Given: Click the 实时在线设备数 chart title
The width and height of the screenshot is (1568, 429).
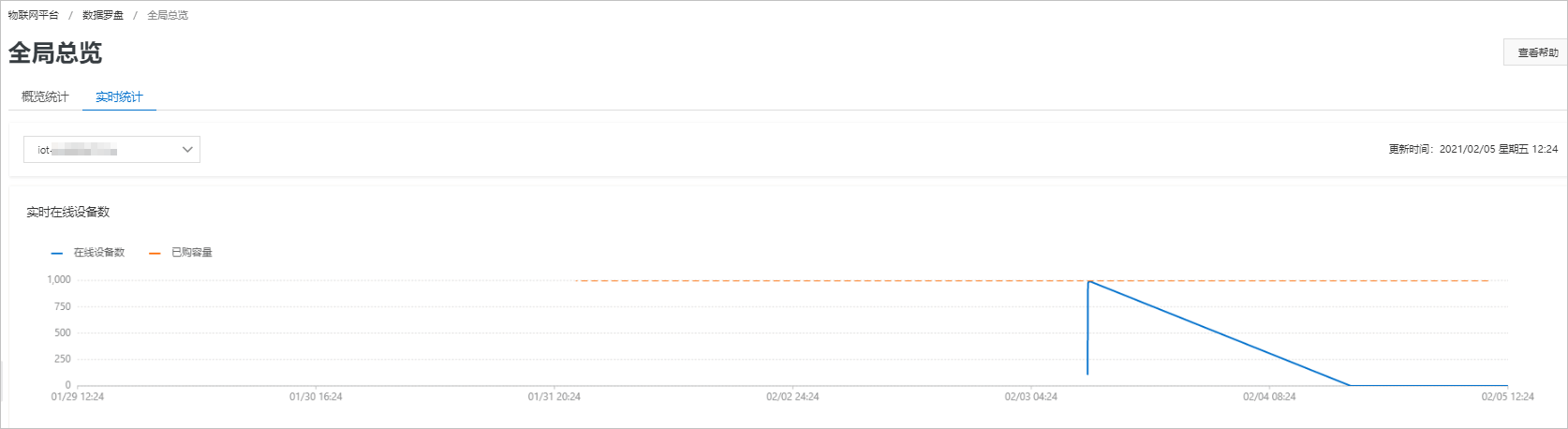Looking at the screenshot, I should pos(68,213).
